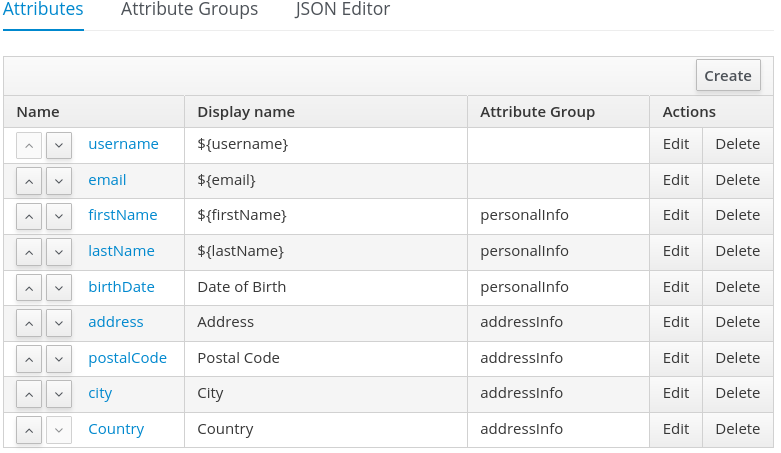Open the city attribute link
Viewport: 781px width, 453px height.
coord(100,393)
